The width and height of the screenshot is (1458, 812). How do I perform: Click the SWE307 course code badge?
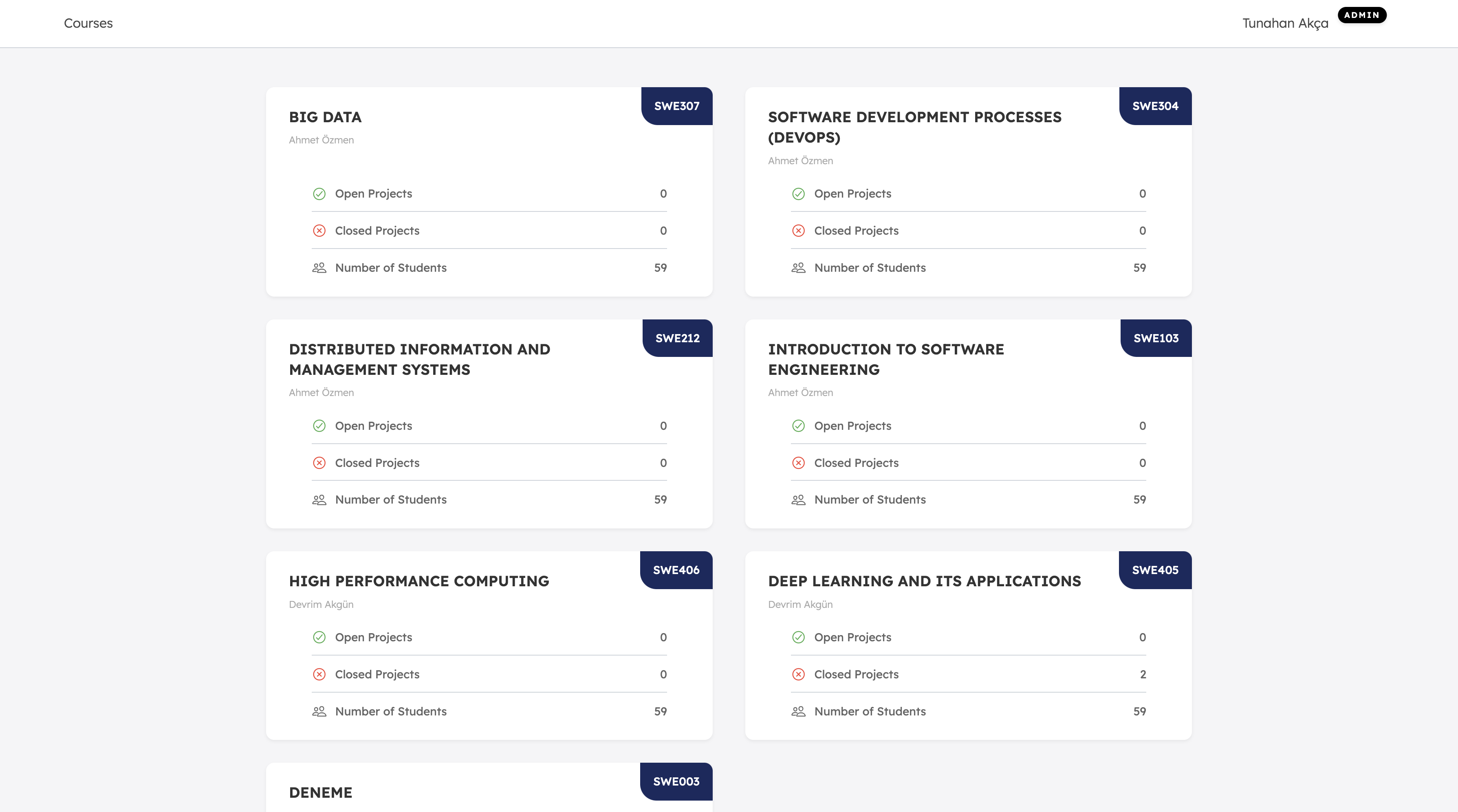[x=676, y=106]
